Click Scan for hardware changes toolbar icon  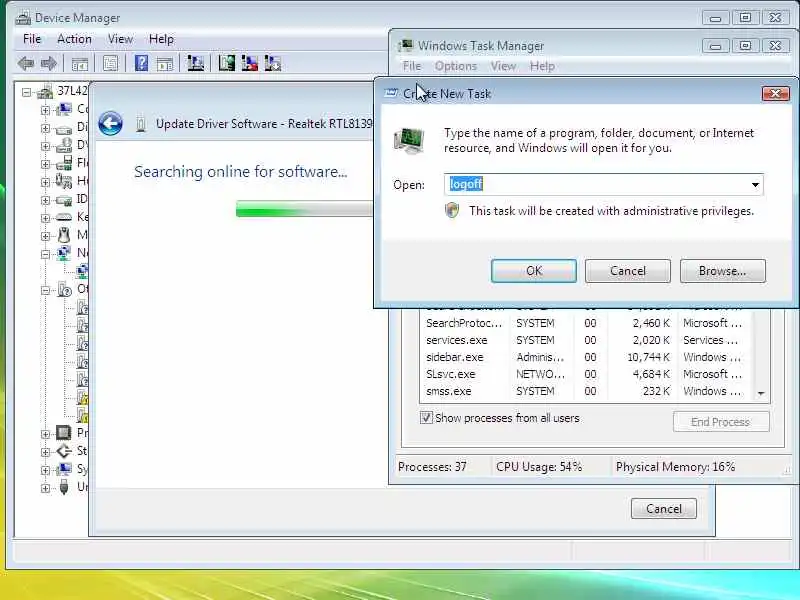click(196, 63)
